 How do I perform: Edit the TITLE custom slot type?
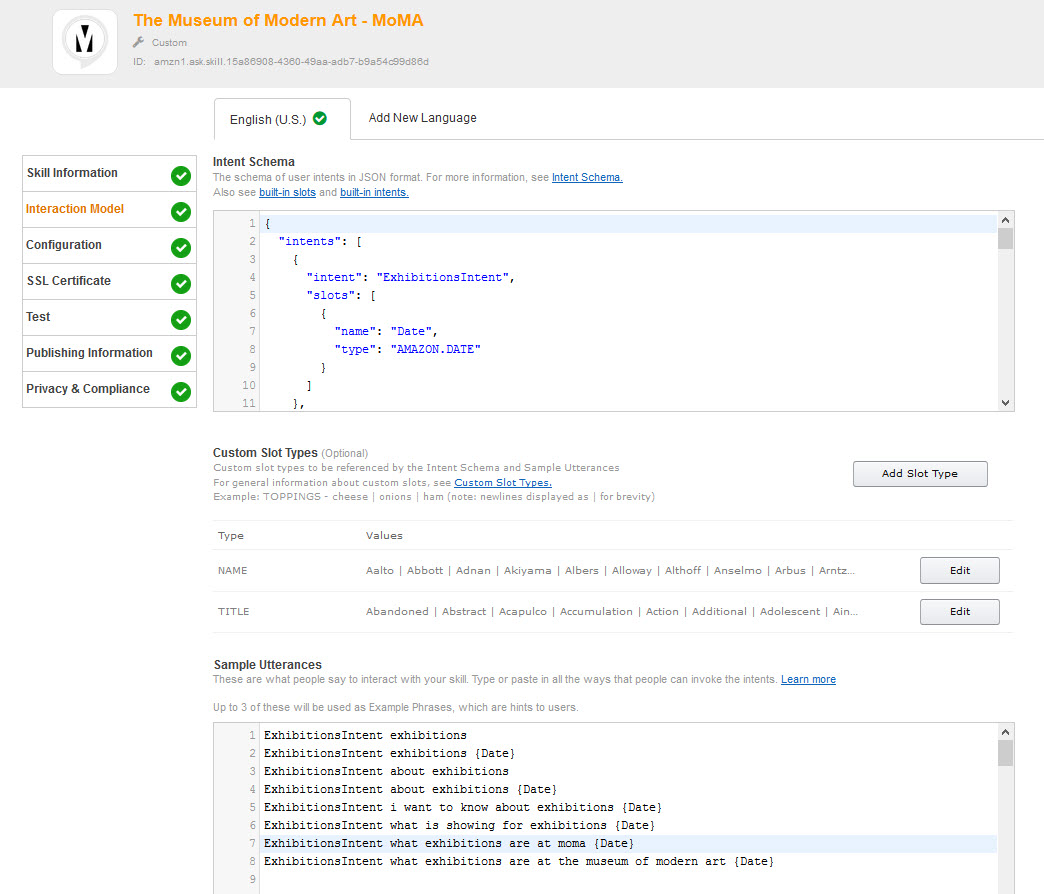pos(959,612)
